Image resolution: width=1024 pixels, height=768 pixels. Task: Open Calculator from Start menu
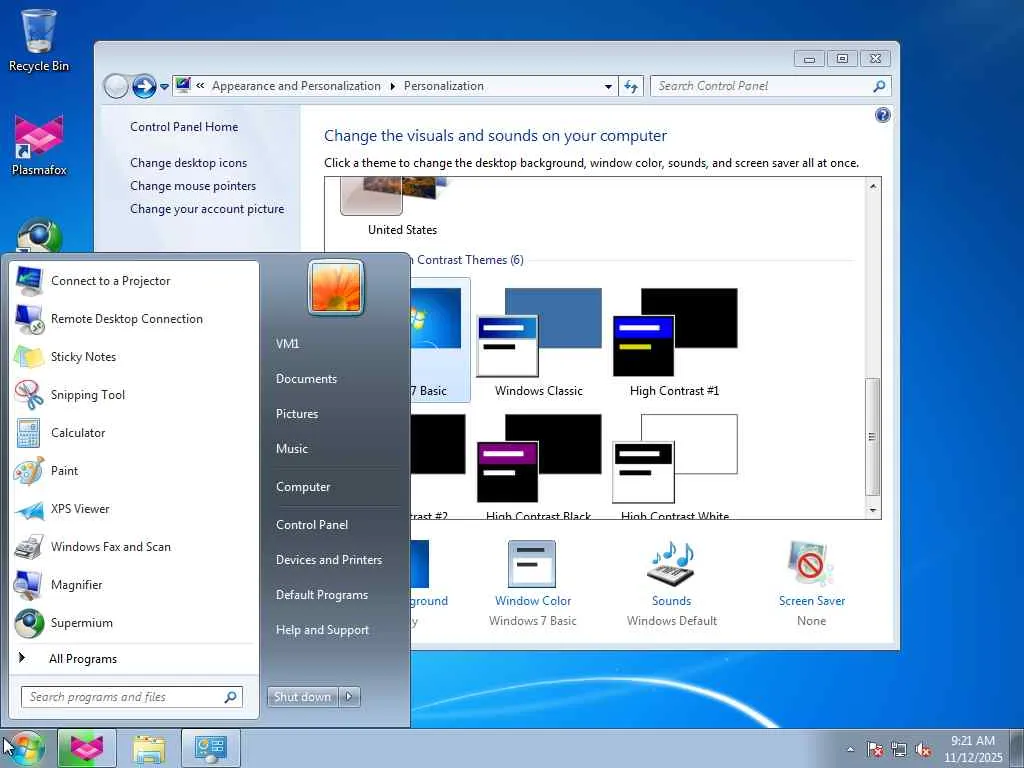(134, 432)
